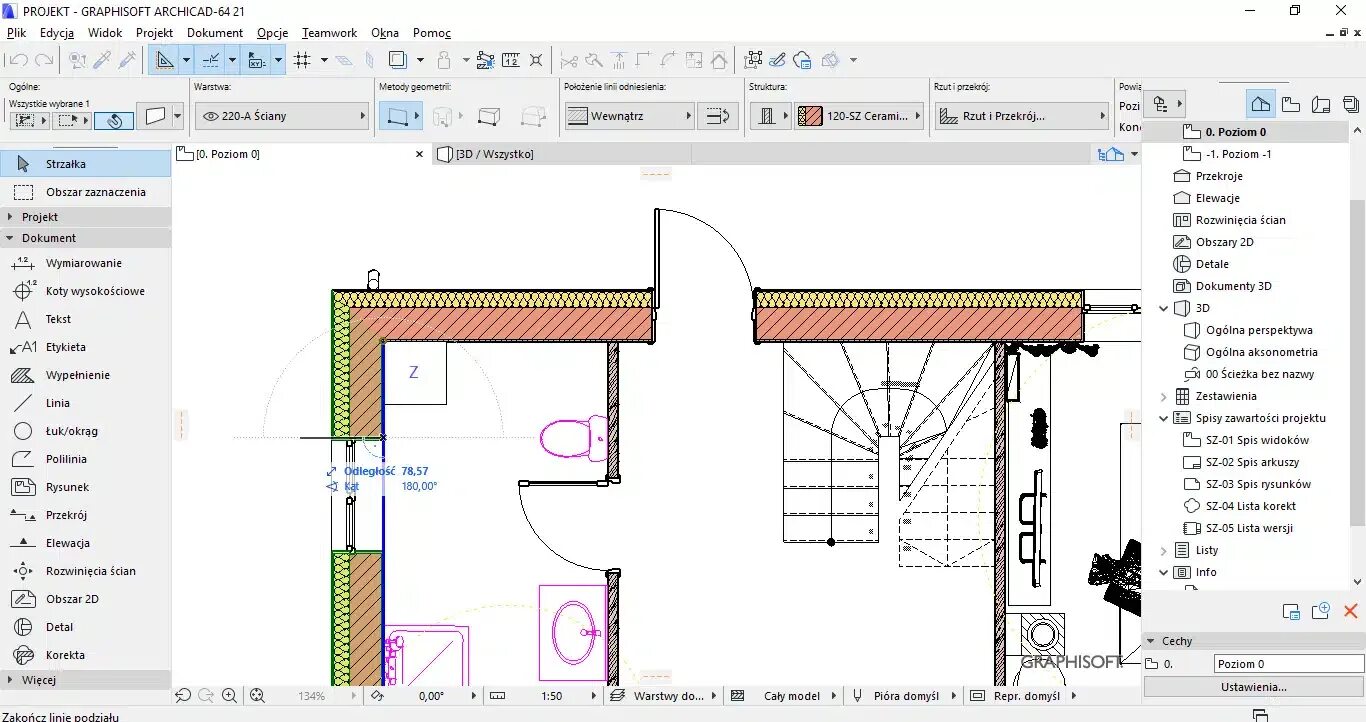
Task: Collapse the Dokument toolbox group
Action: (85, 238)
